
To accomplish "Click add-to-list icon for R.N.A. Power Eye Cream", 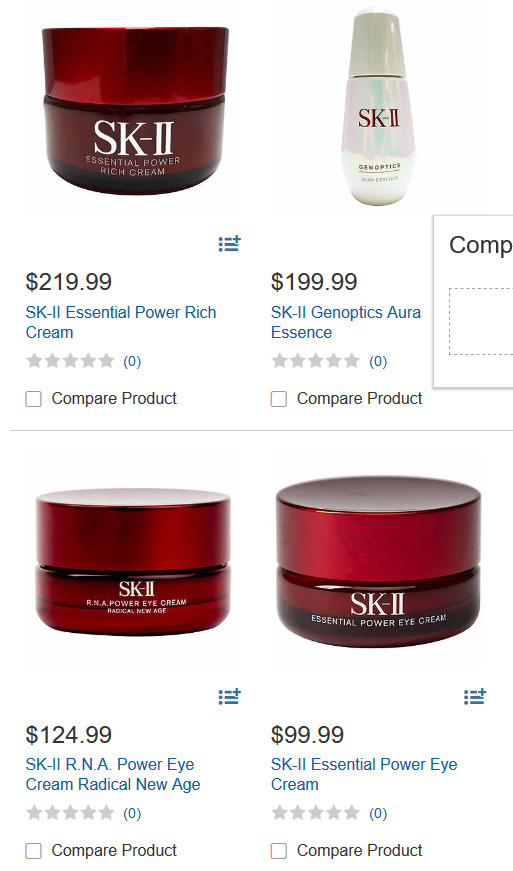I will click(x=229, y=696).
